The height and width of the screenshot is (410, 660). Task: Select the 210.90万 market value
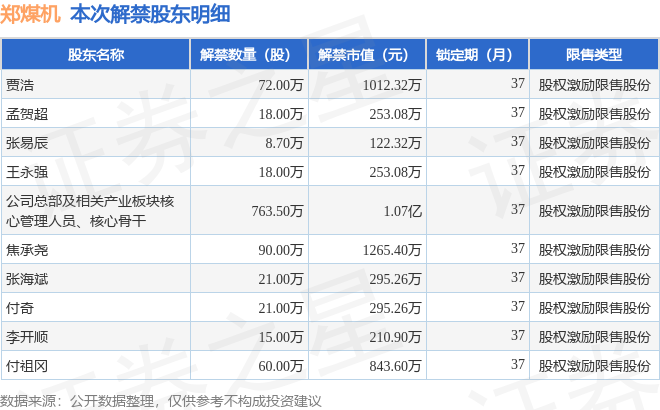pos(395,337)
